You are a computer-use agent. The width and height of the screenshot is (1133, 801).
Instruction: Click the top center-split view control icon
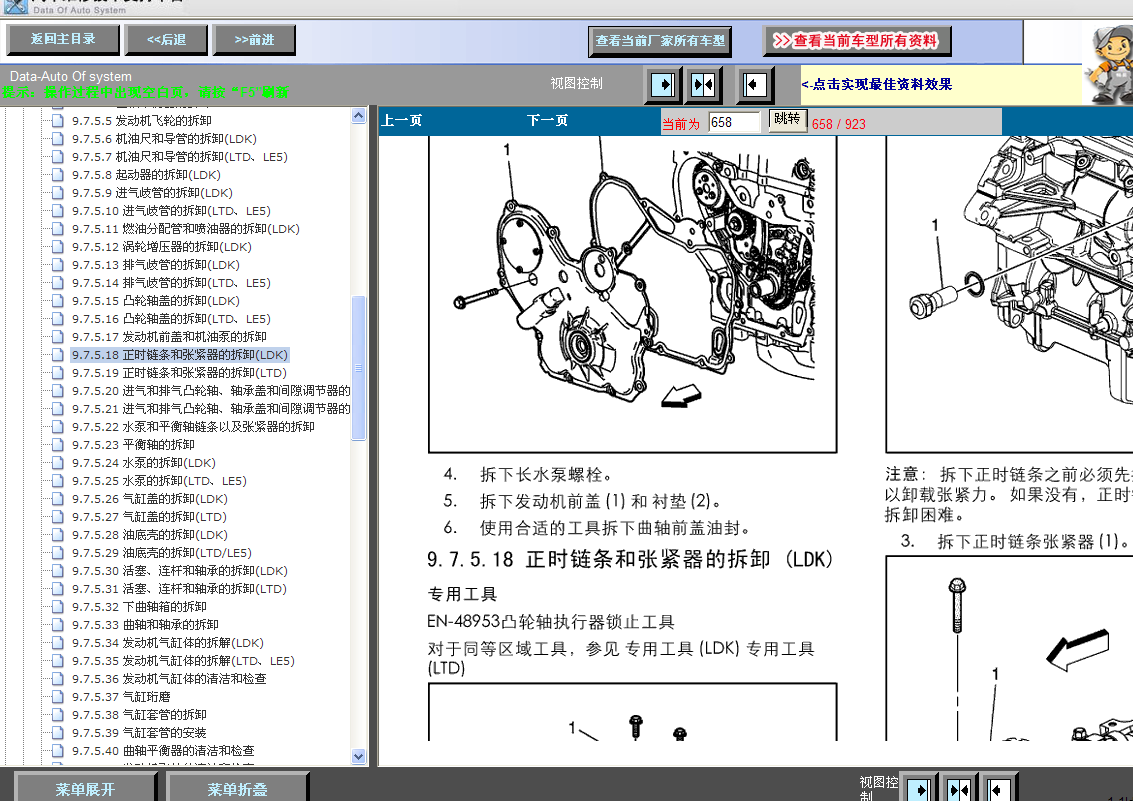pyautogui.click(x=702, y=85)
